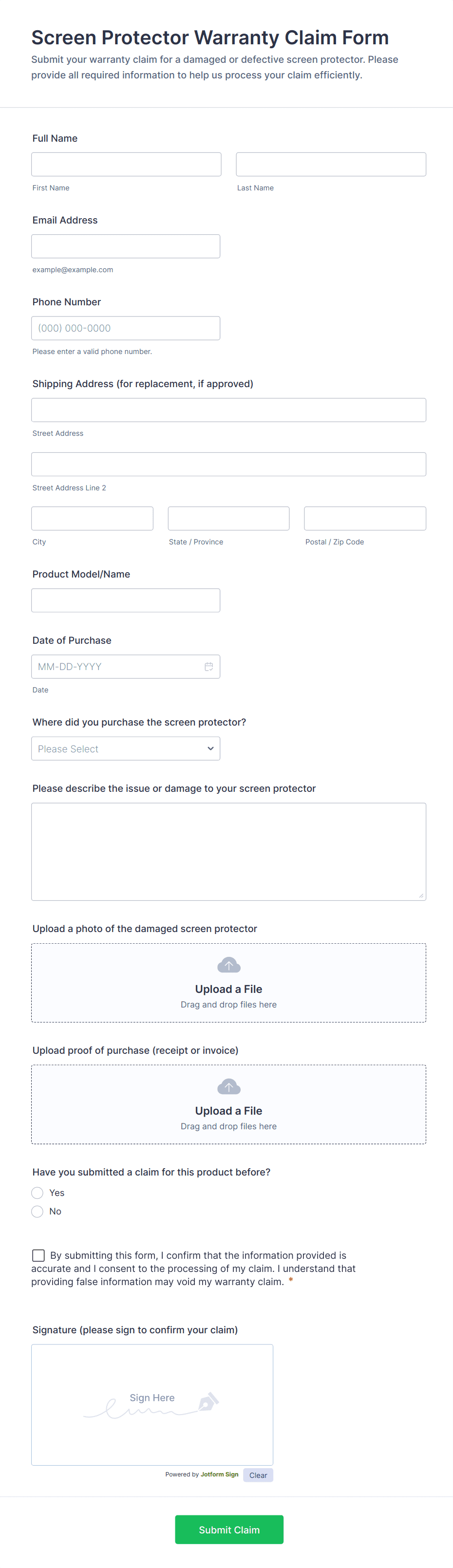
Task: Clear the signature with the Clear button
Action: pyautogui.click(x=258, y=1475)
